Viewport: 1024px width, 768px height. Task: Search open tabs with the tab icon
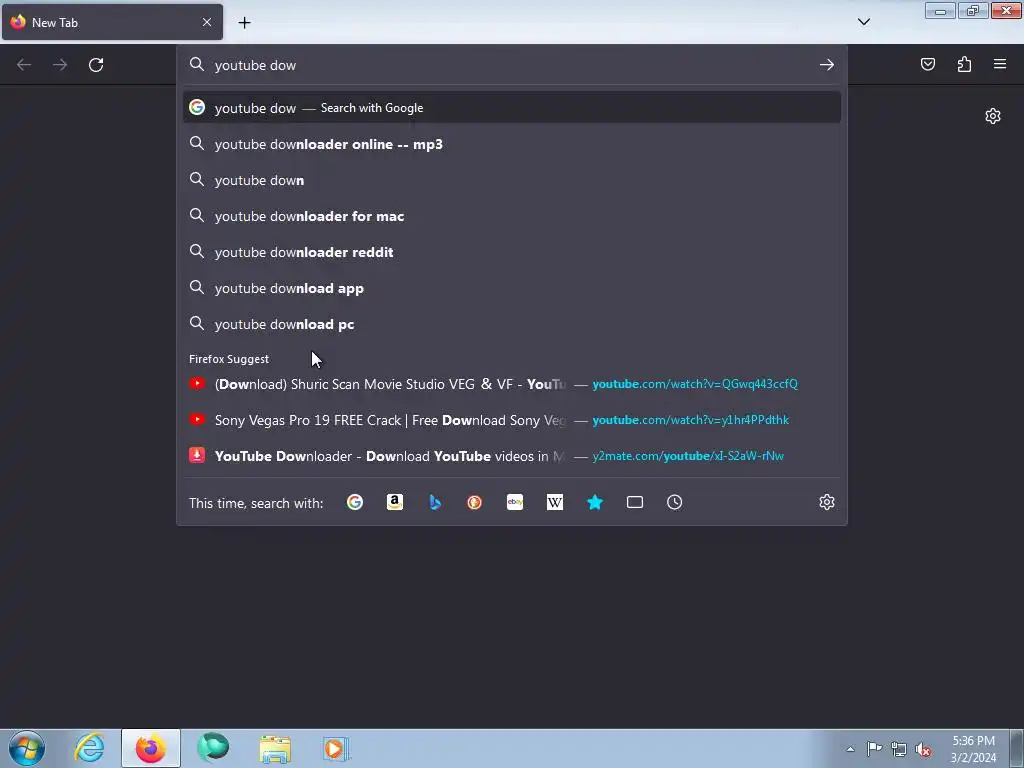(x=635, y=502)
